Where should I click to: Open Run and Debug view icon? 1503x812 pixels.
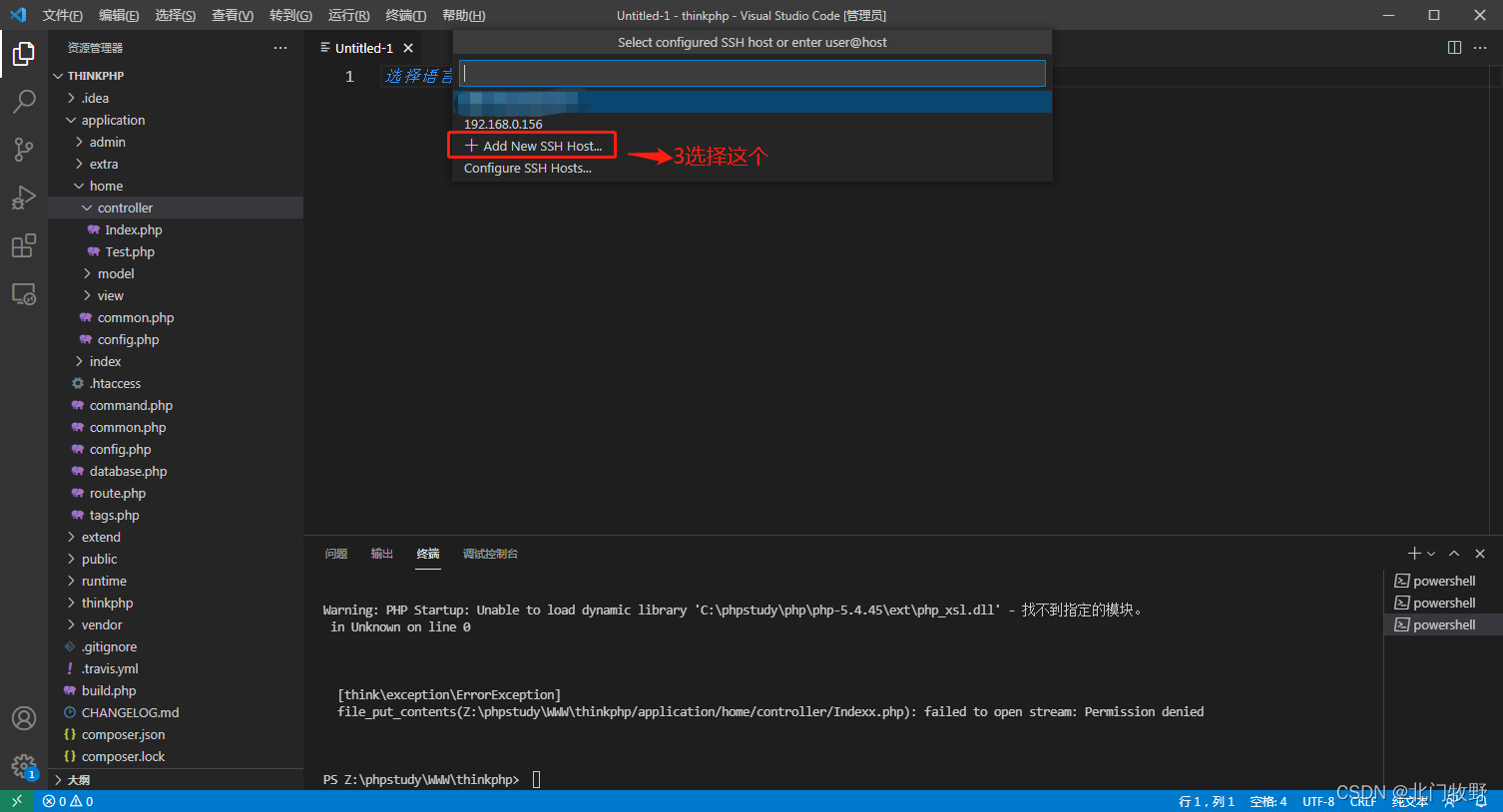[24, 198]
